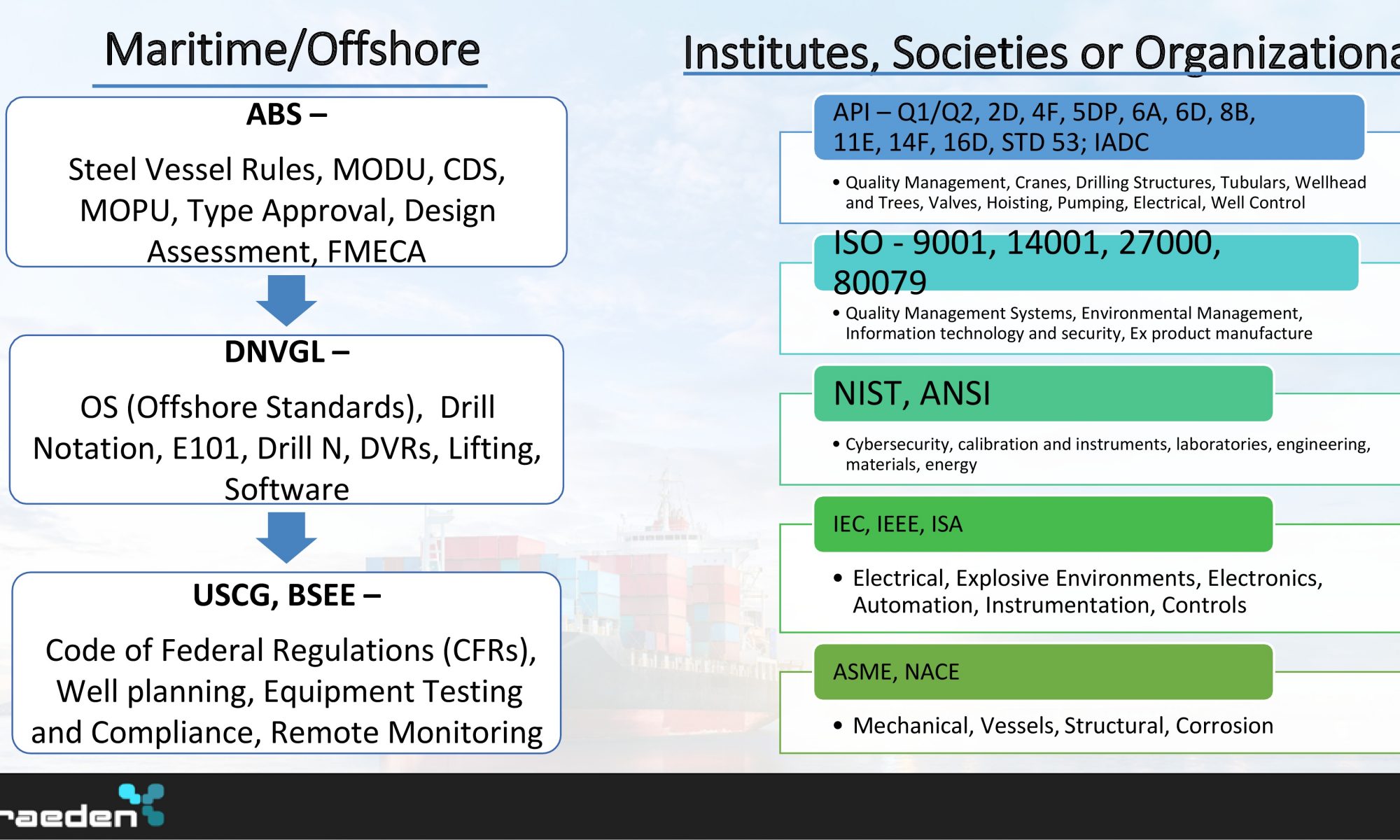Click the DNVGL box title
Viewport: 1400px width, 840px height.
click(x=286, y=351)
